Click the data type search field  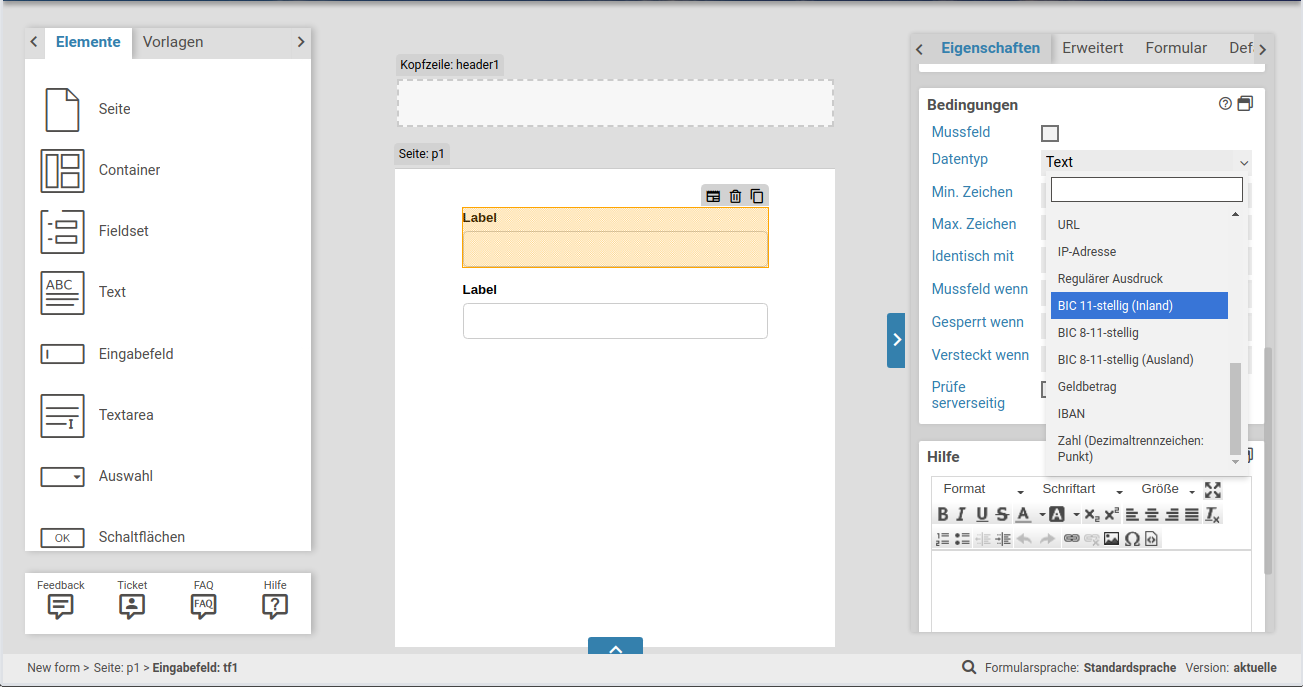click(1146, 190)
